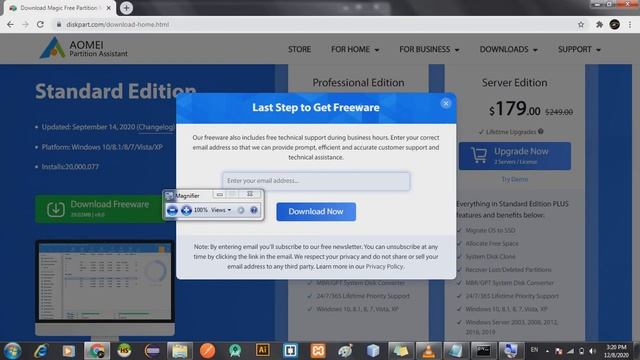Screen dimensions: 640x360
Task: Select the Download Magic Free Partition tab
Action: click(59, 8)
